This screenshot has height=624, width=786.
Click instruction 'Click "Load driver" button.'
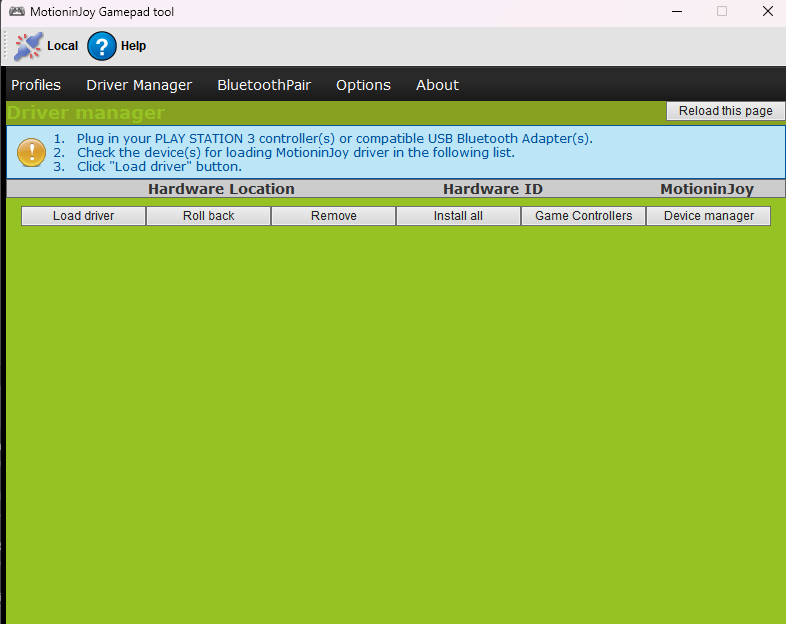pyautogui.click(x=159, y=166)
